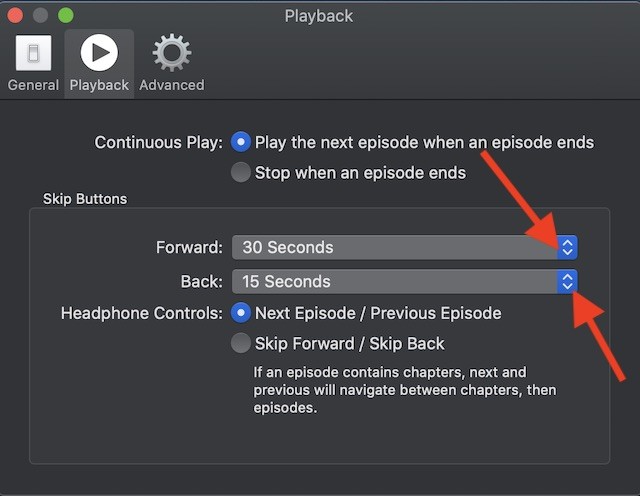
Task: Switch to the General tab label
Action: pos(33,85)
